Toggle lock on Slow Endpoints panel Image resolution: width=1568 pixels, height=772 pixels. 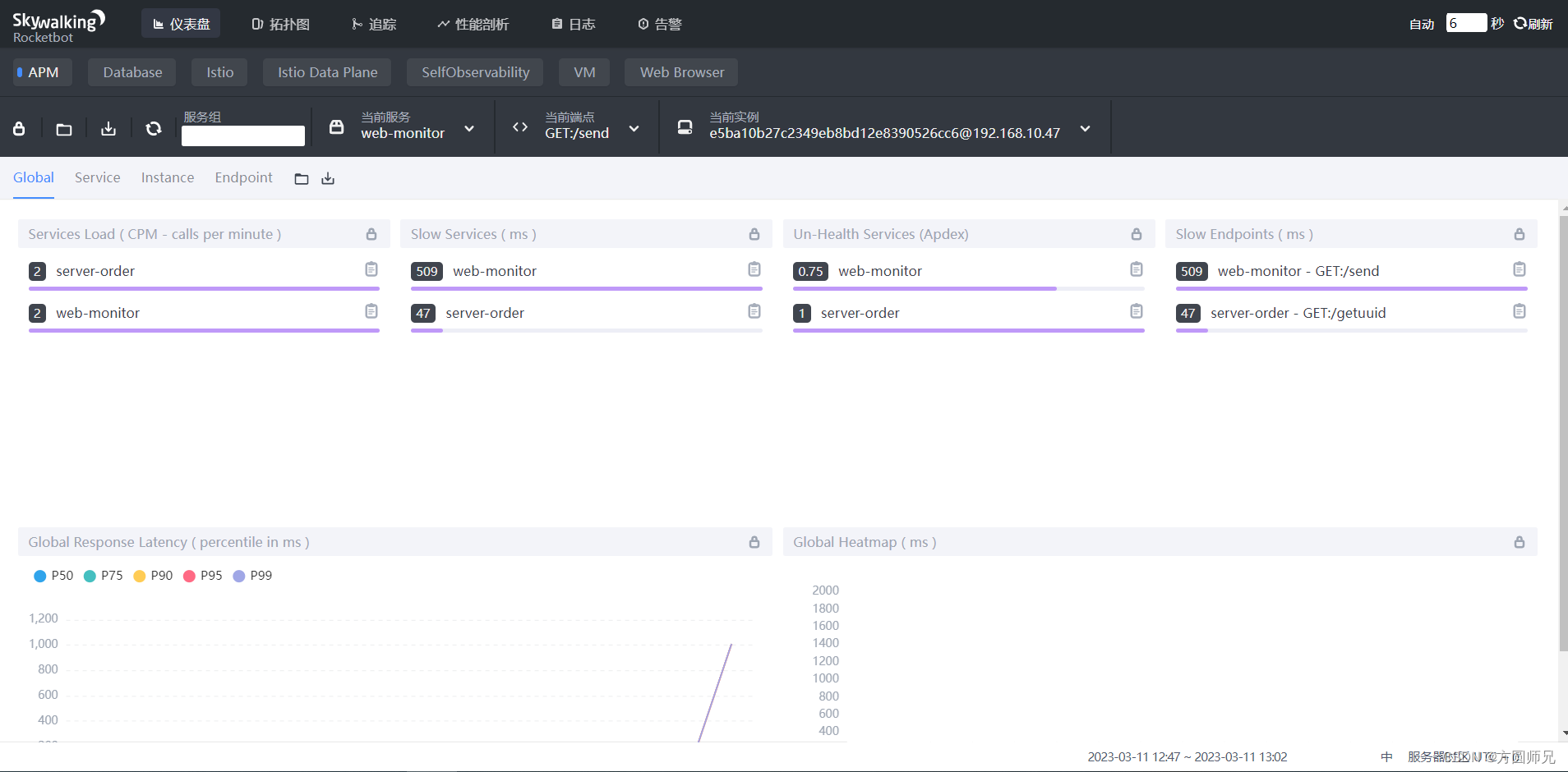point(1520,234)
